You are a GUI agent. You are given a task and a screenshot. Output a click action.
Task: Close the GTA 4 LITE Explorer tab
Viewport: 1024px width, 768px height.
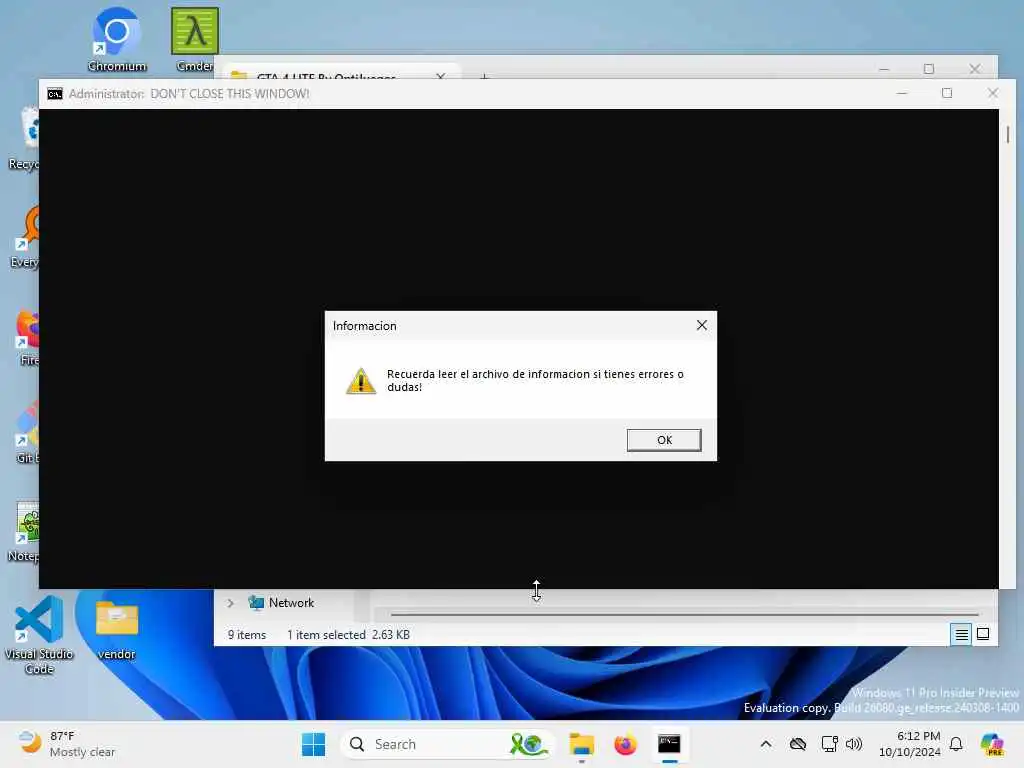click(441, 76)
